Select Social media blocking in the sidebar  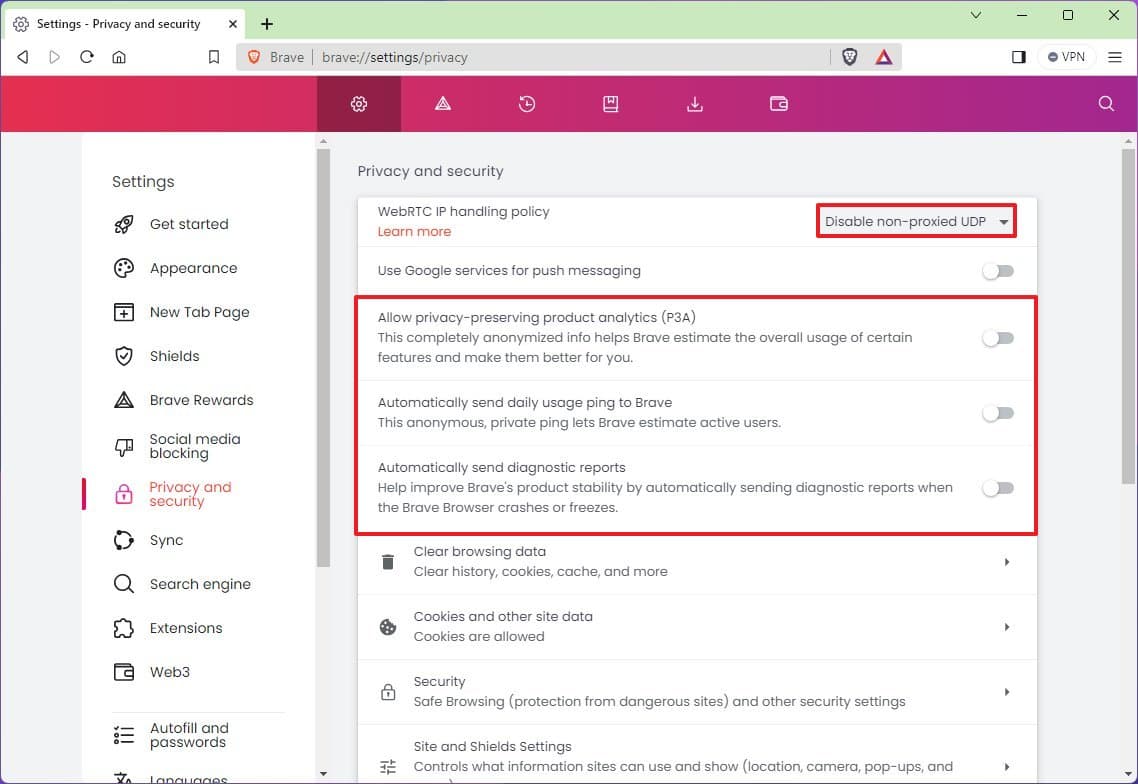194,447
